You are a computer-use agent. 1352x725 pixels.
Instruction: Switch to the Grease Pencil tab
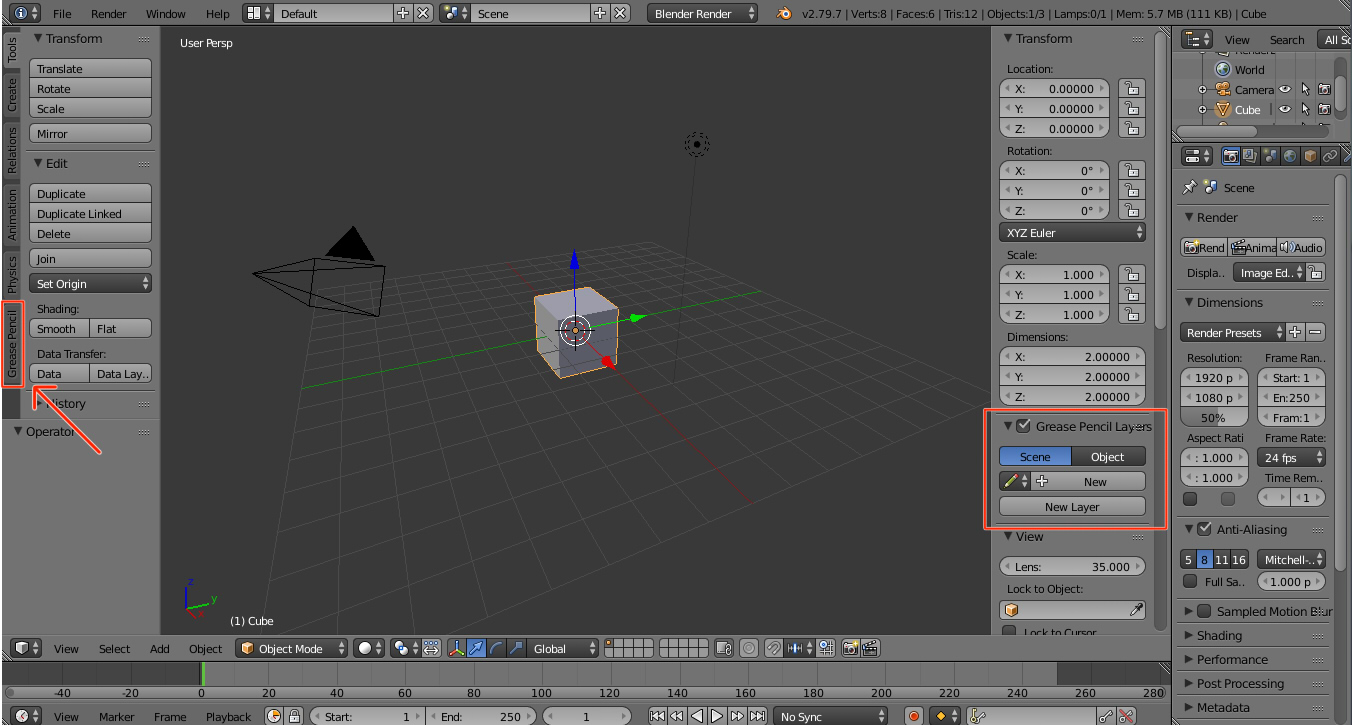click(12, 344)
